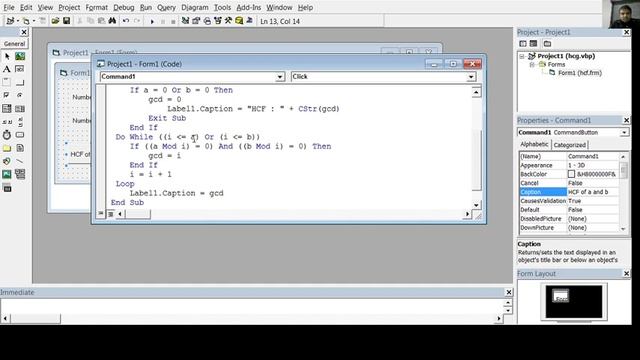Open the Add Form dropdown arrow in toolbar

[x=33, y=21]
